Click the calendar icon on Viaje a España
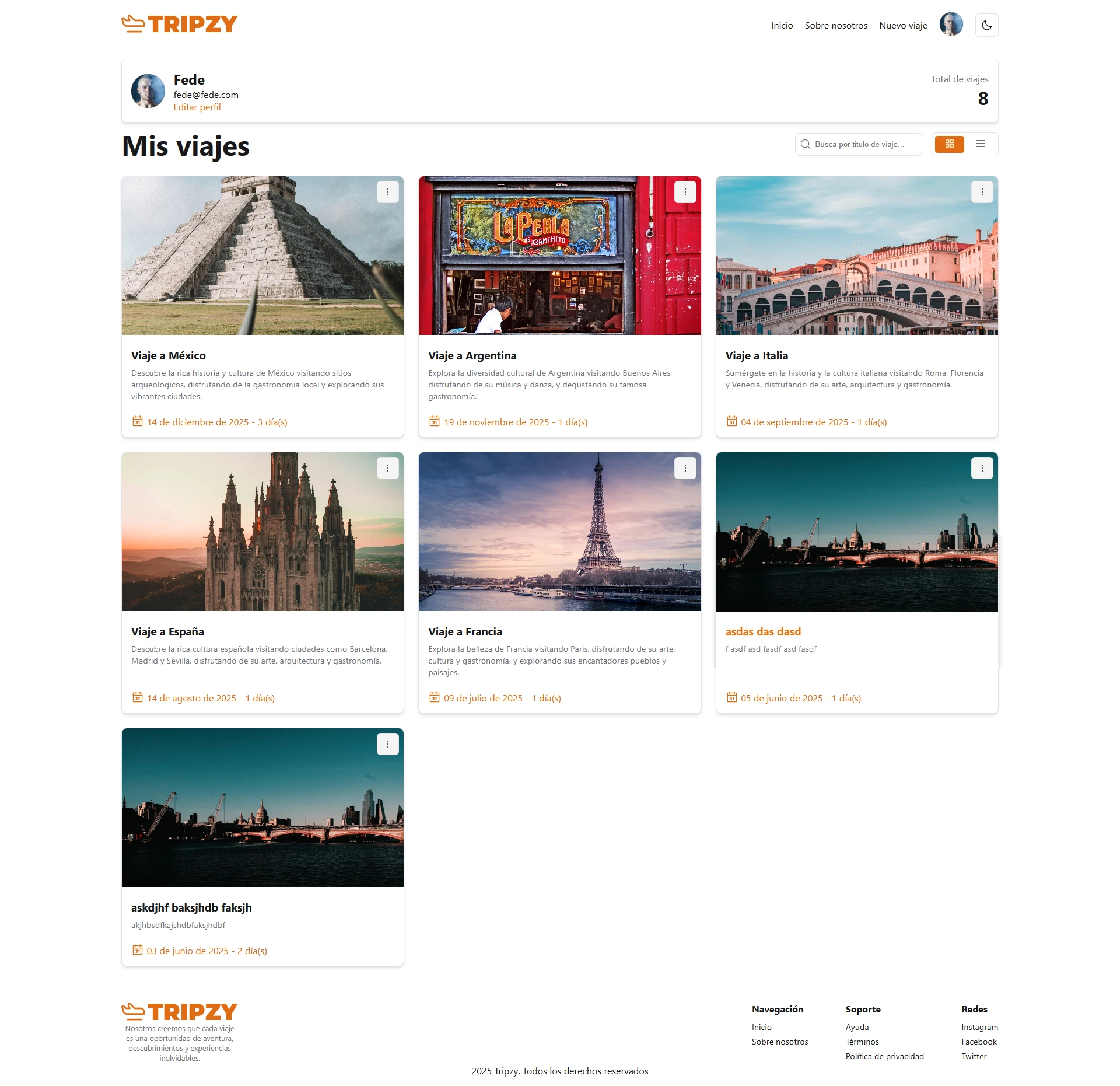 coord(137,697)
